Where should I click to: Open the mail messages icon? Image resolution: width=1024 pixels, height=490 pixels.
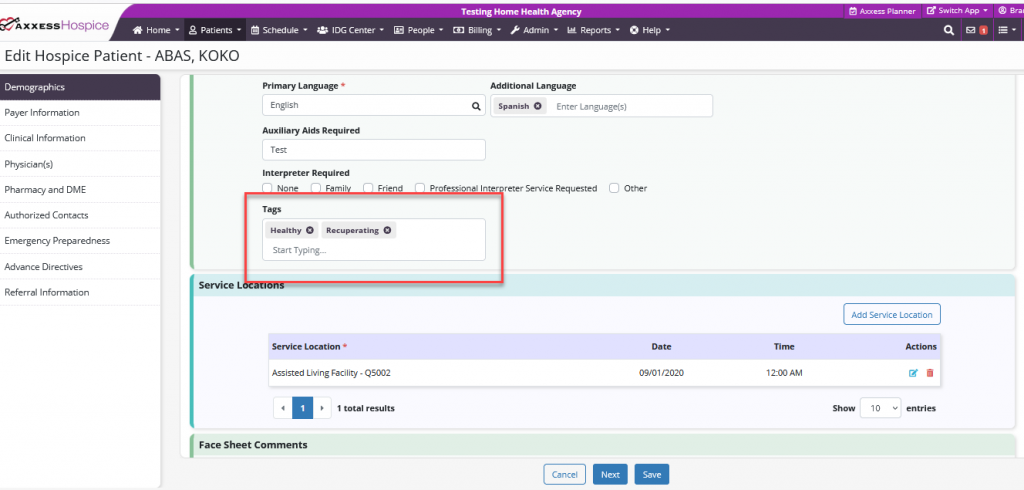[970, 30]
